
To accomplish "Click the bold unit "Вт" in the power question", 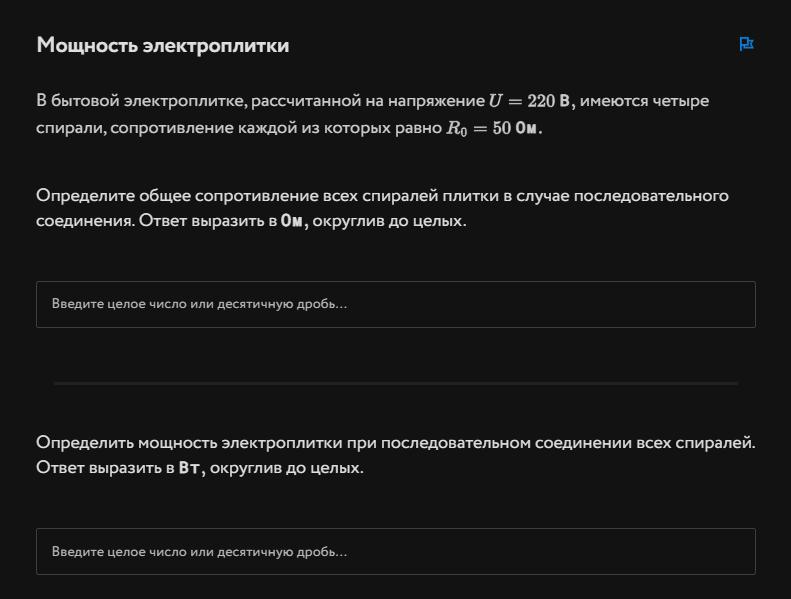I will (x=190, y=468).
